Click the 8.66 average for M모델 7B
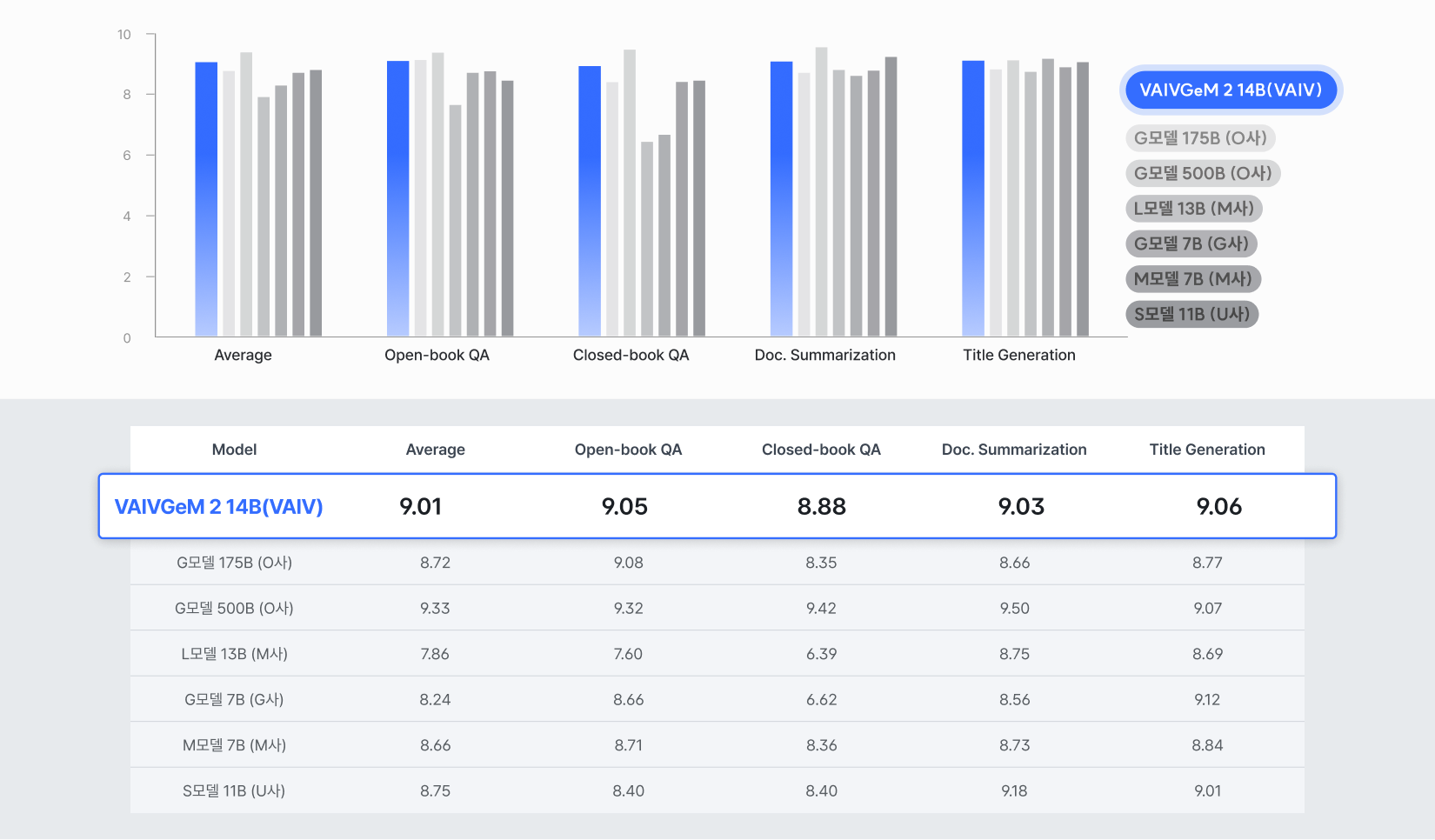 (436, 745)
